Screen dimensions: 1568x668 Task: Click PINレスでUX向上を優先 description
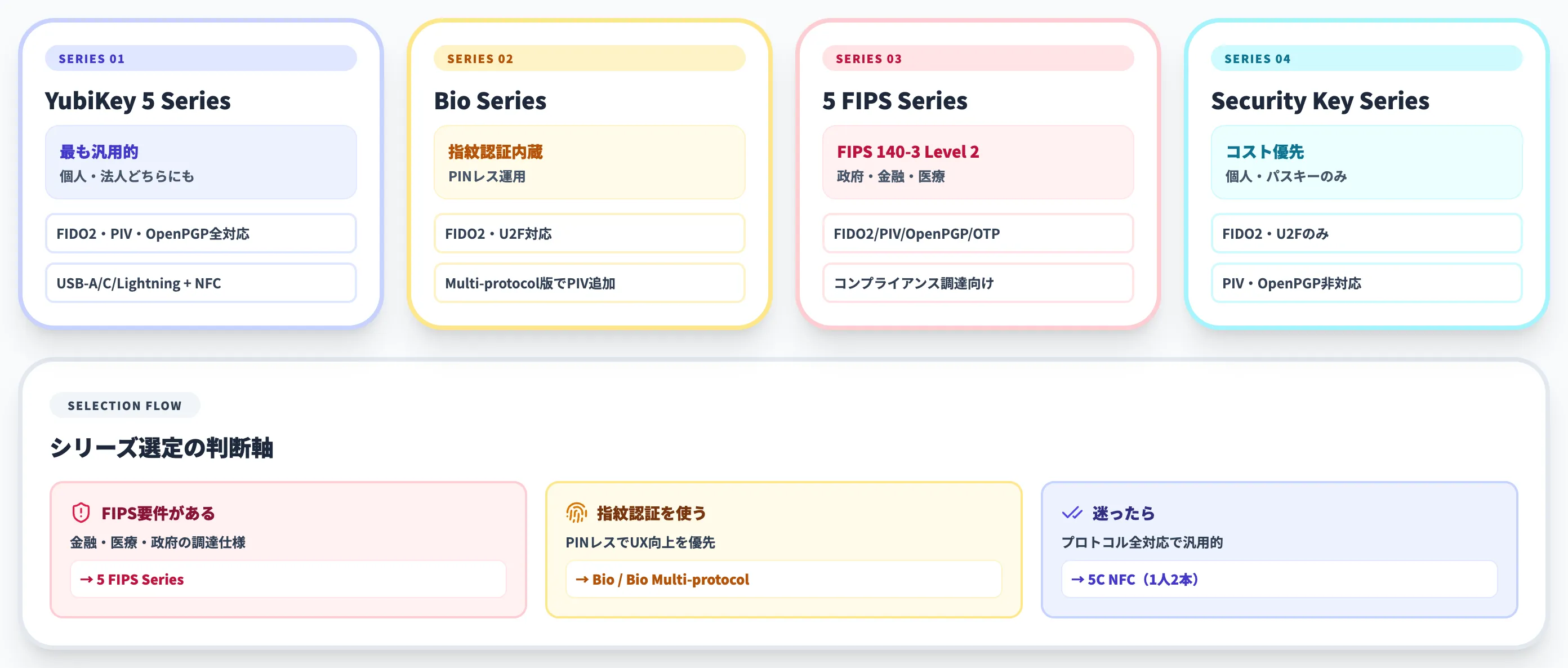(640, 542)
